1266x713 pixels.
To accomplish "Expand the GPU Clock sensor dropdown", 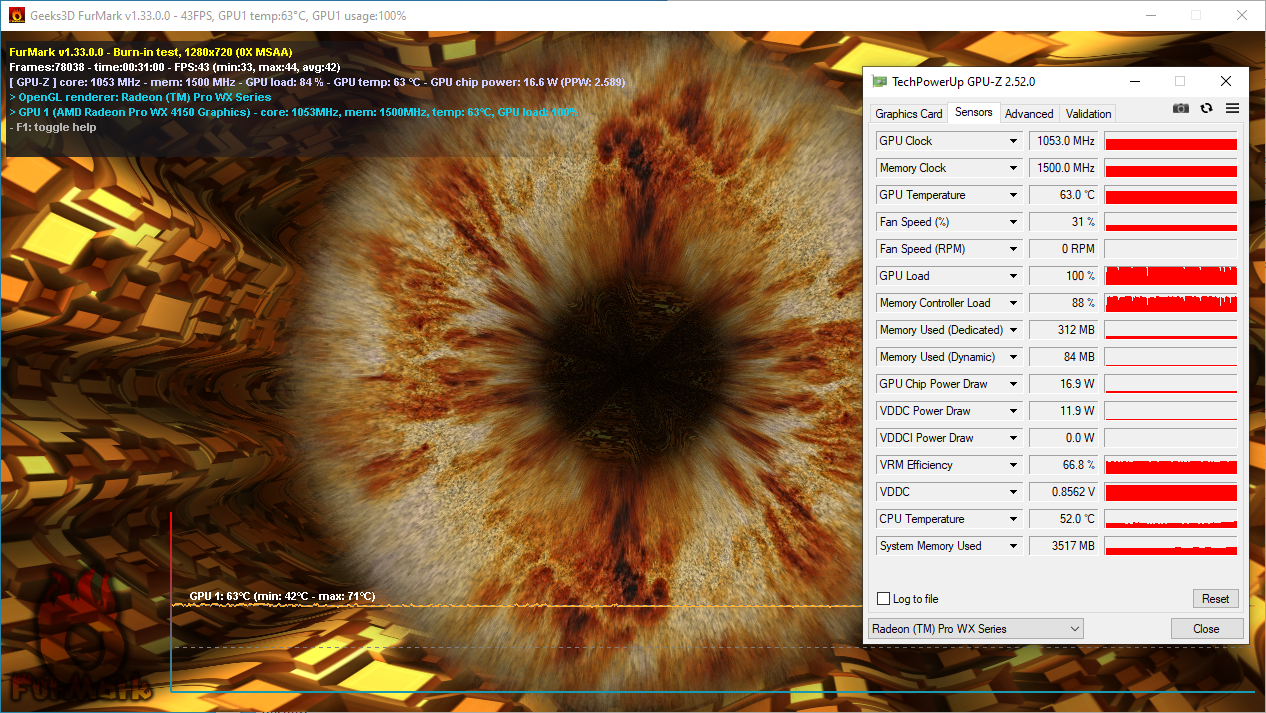I will [1013, 141].
